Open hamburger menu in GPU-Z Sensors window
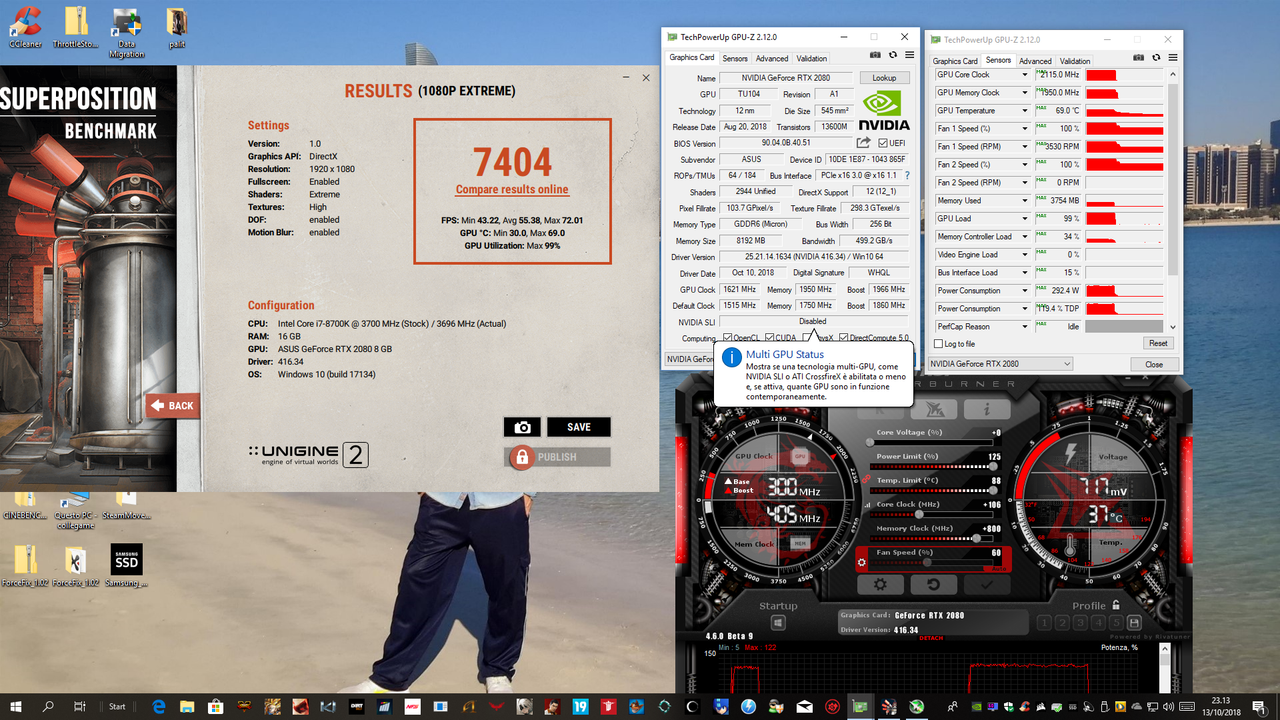 coord(1173,58)
